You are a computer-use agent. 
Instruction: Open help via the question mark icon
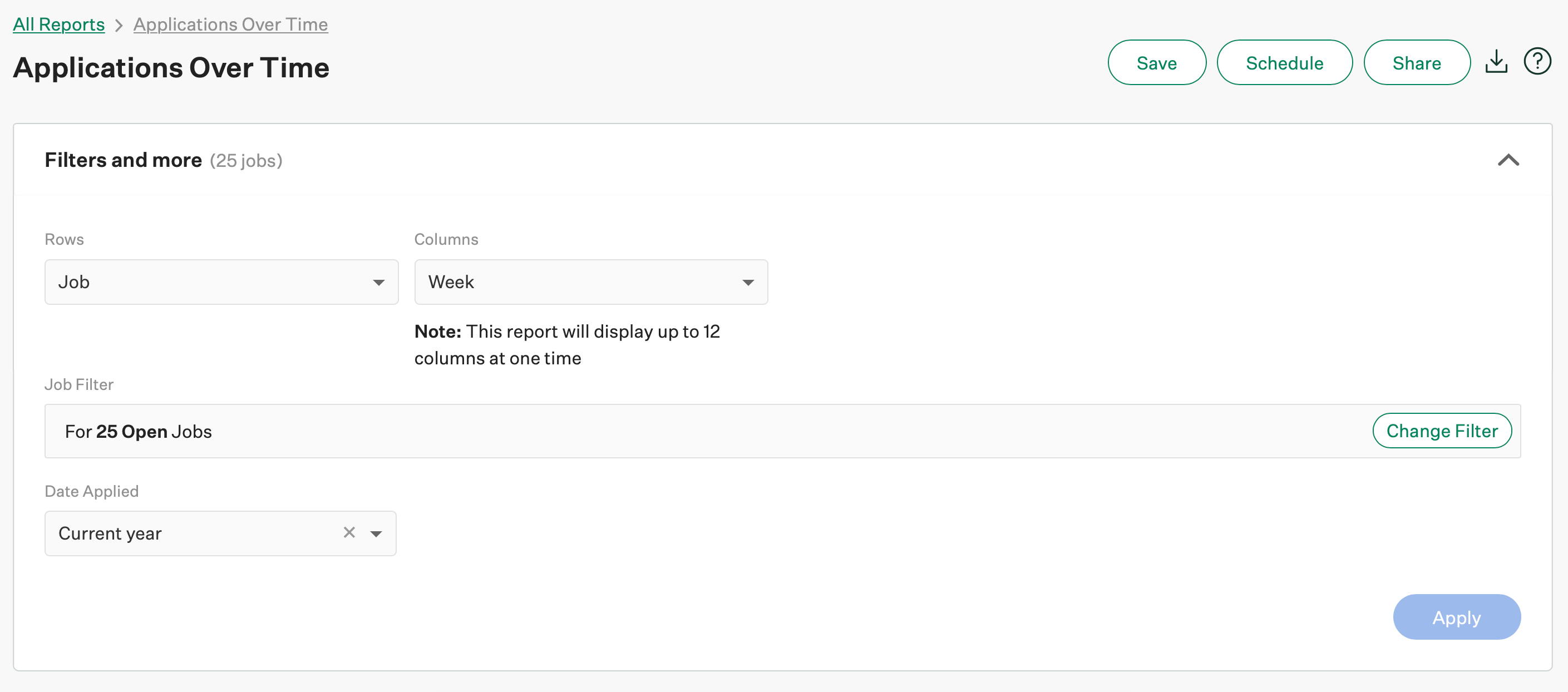point(1537,62)
